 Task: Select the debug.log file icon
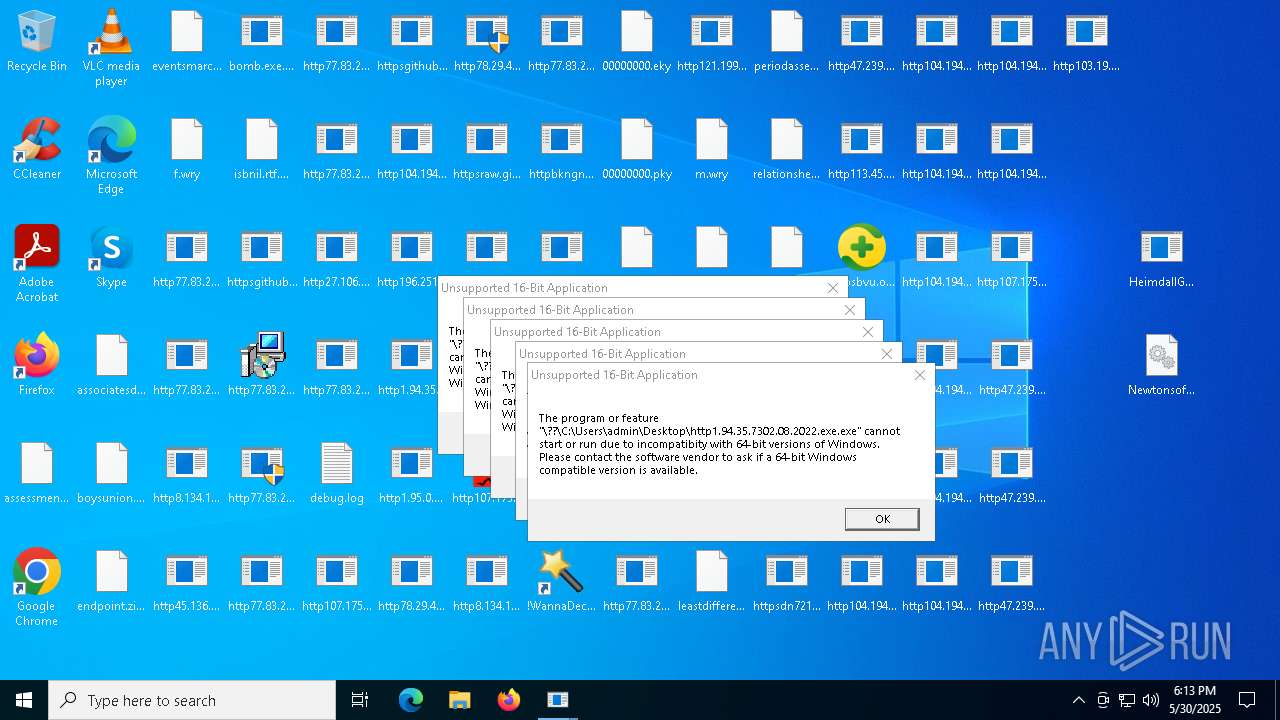point(337,473)
